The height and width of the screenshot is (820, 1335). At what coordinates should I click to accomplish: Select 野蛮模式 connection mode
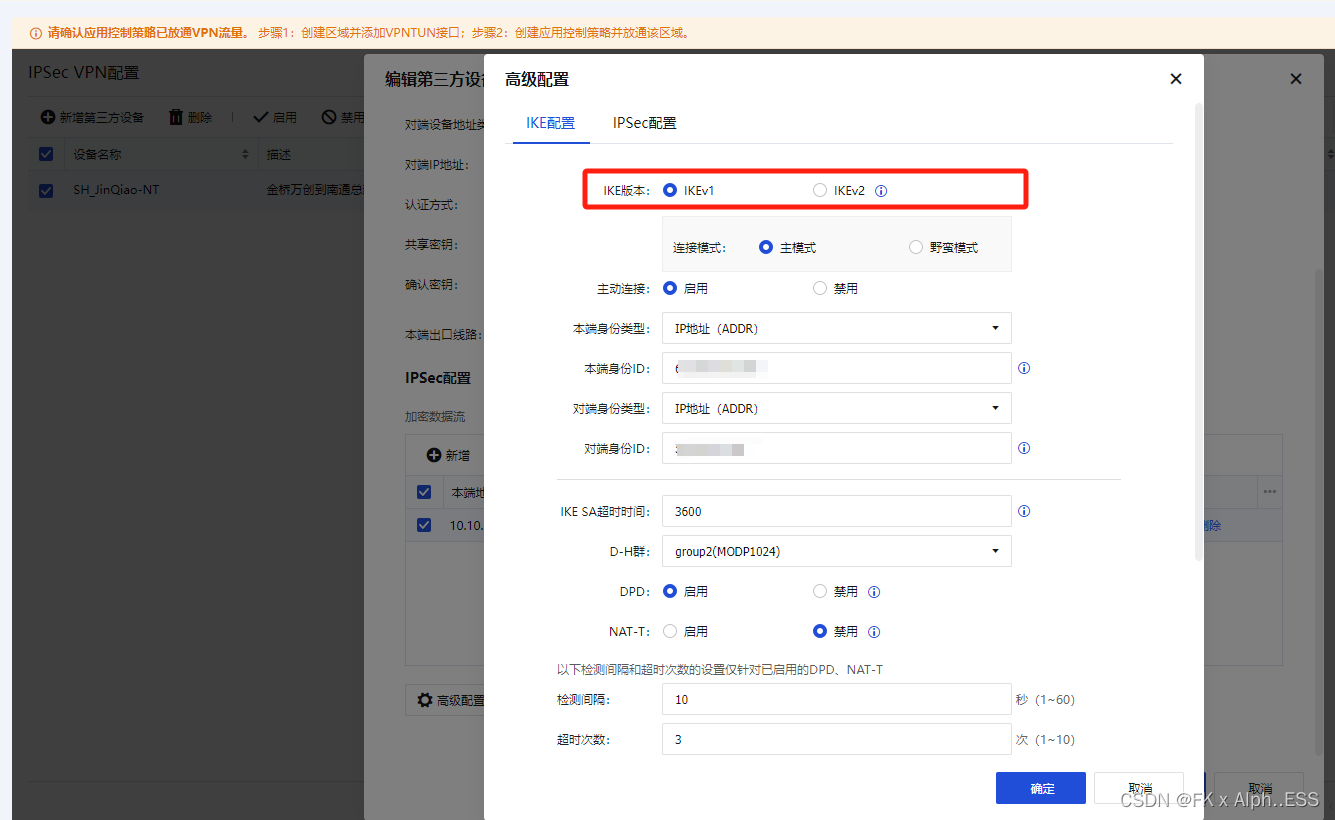916,247
